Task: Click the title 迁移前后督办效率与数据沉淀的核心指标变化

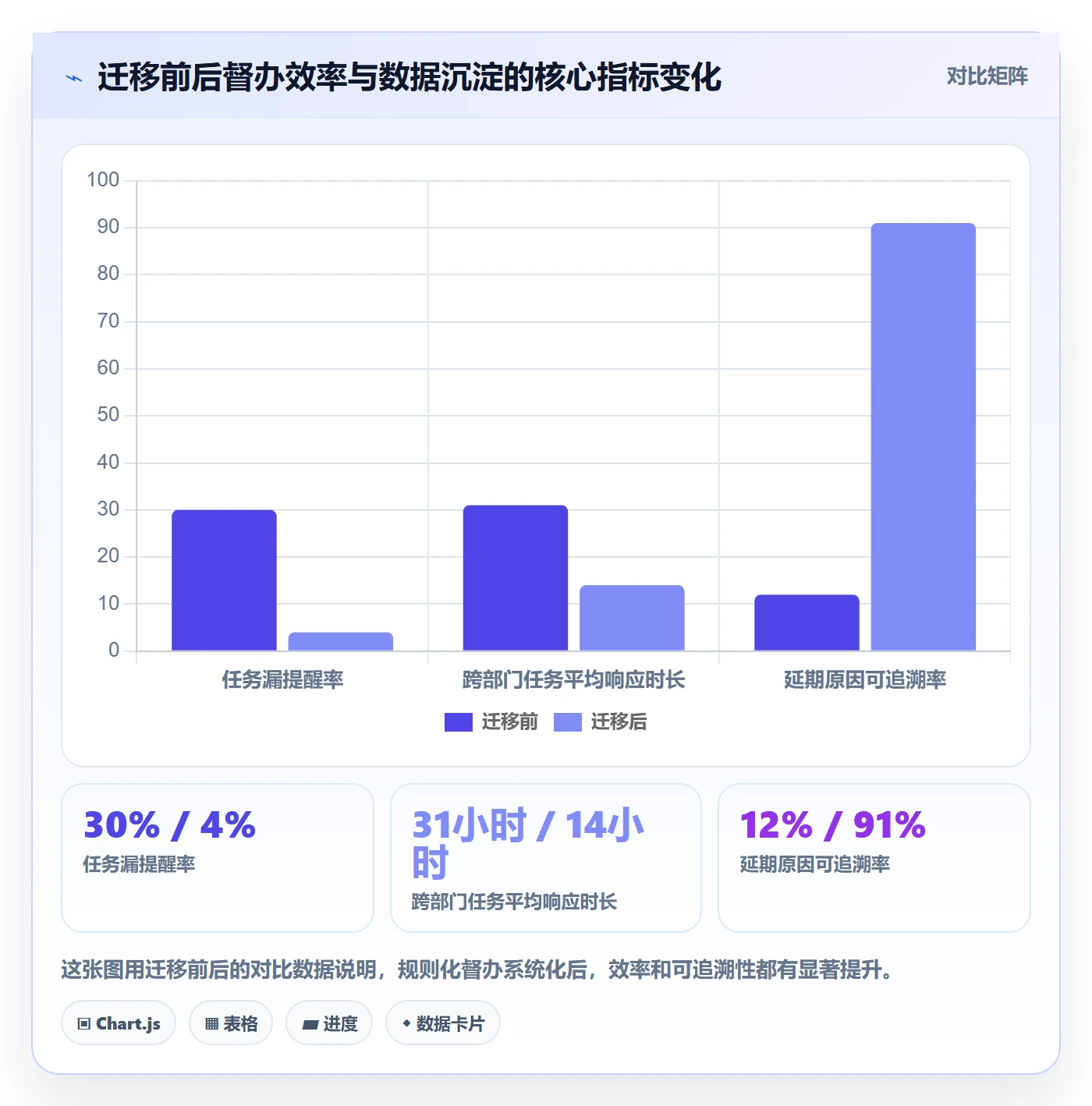Action: pos(409,77)
